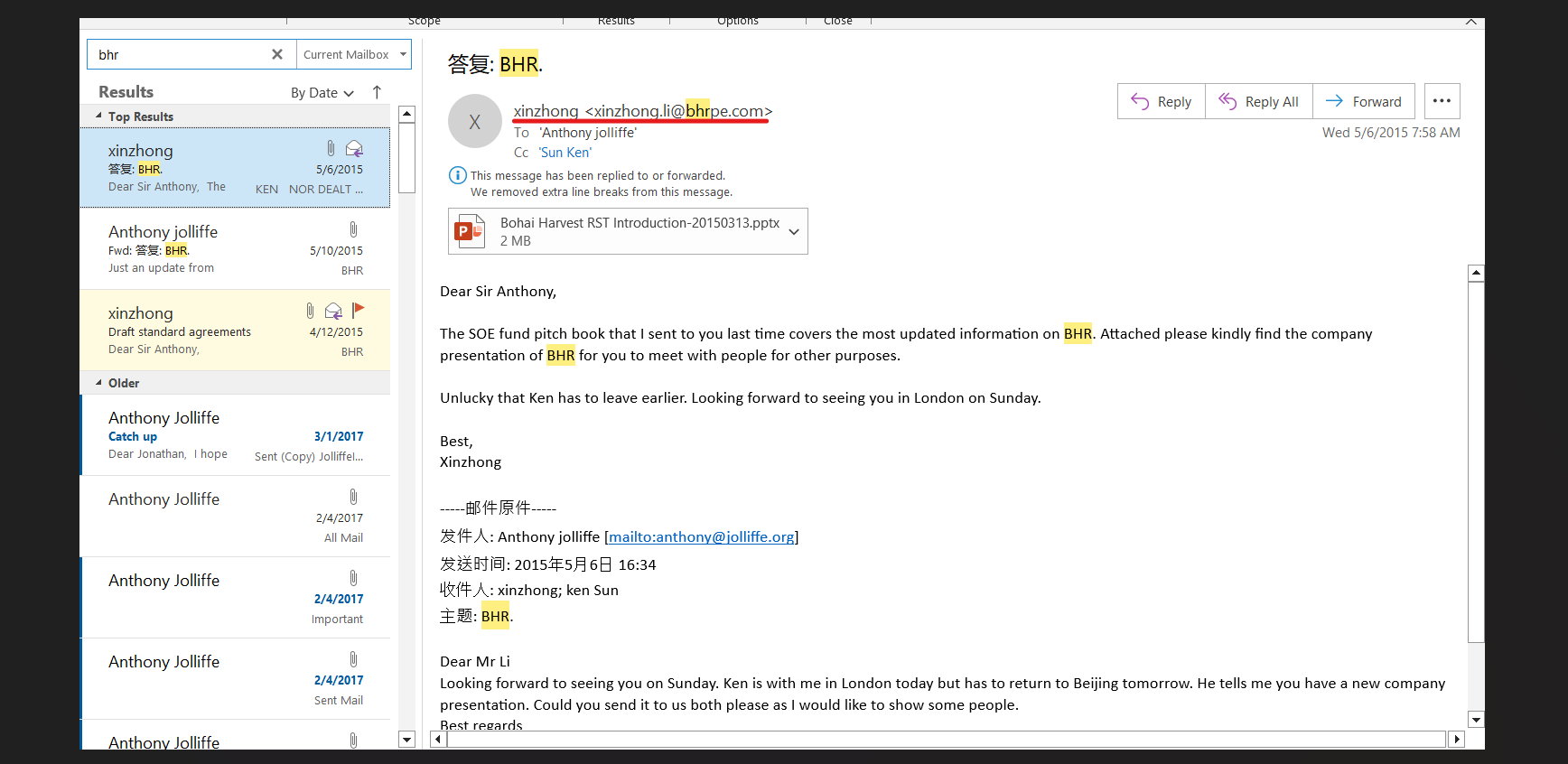Image resolution: width=1568 pixels, height=764 pixels.
Task: Open the Catch up email from 3/1/2017
Action: (235, 435)
